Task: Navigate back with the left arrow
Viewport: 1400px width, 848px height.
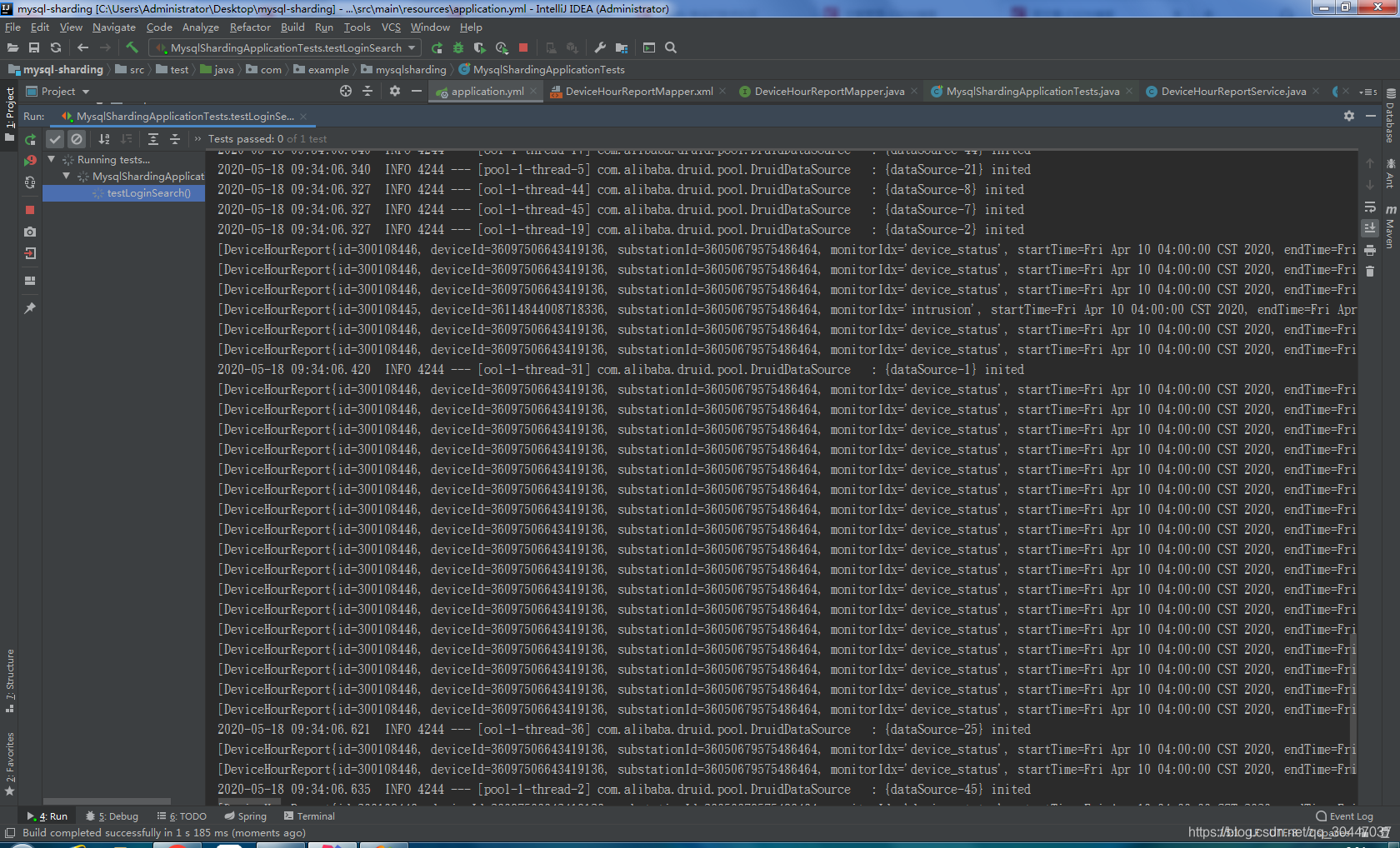Action: (82, 48)
